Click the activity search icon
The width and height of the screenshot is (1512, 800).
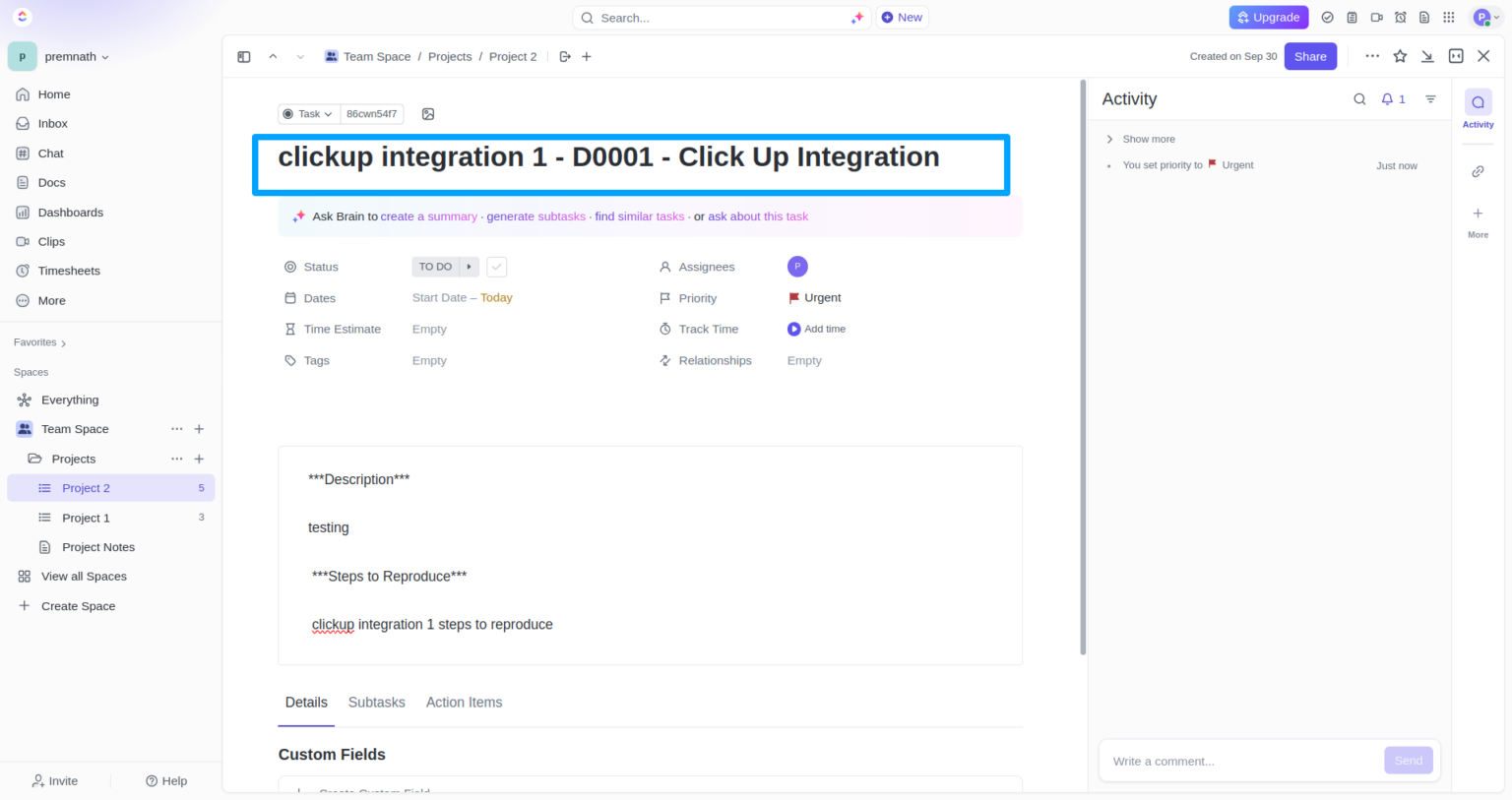[x=1359, y=99]
